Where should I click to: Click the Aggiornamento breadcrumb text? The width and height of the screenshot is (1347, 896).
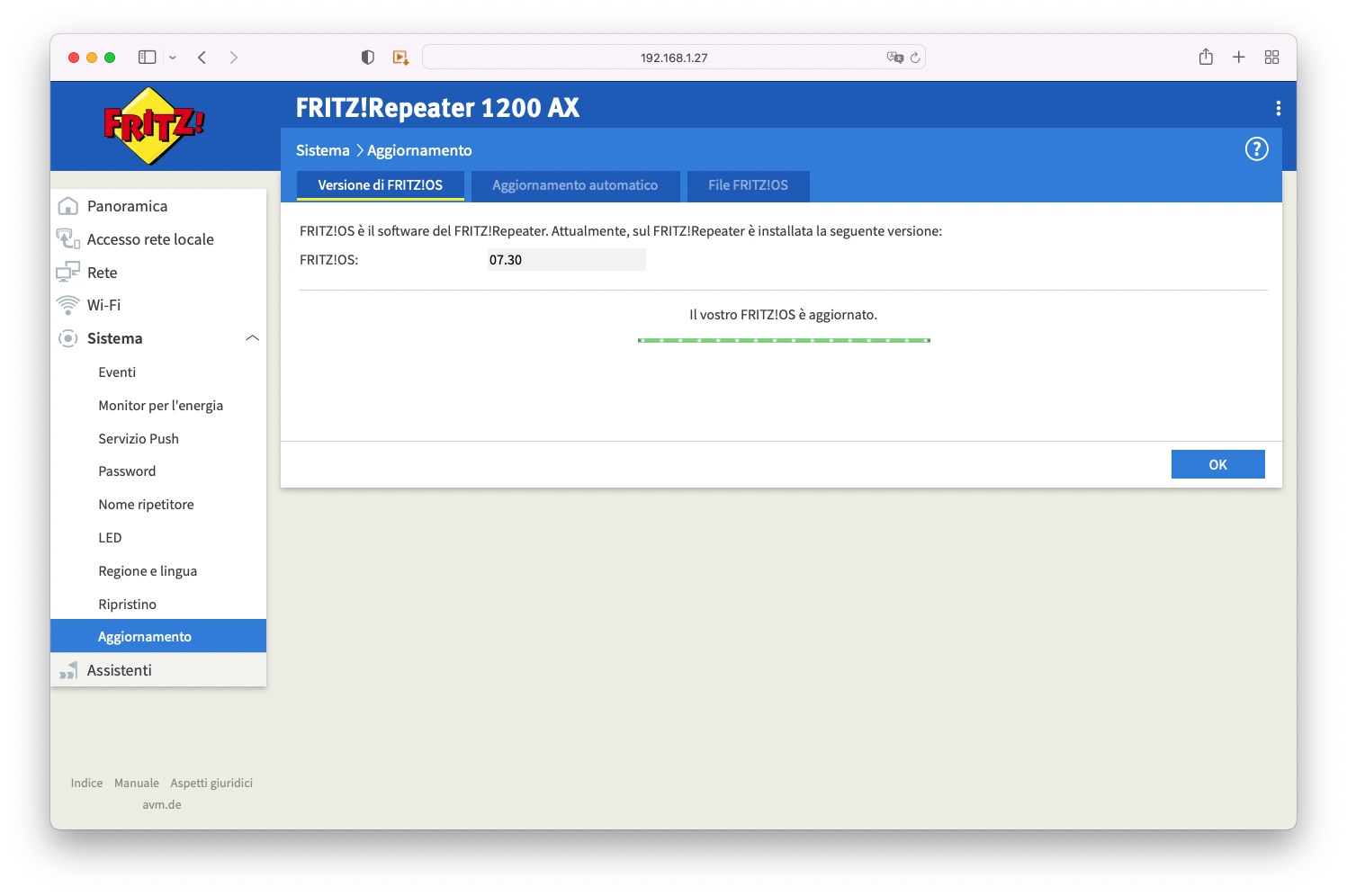tap(419, 150)
